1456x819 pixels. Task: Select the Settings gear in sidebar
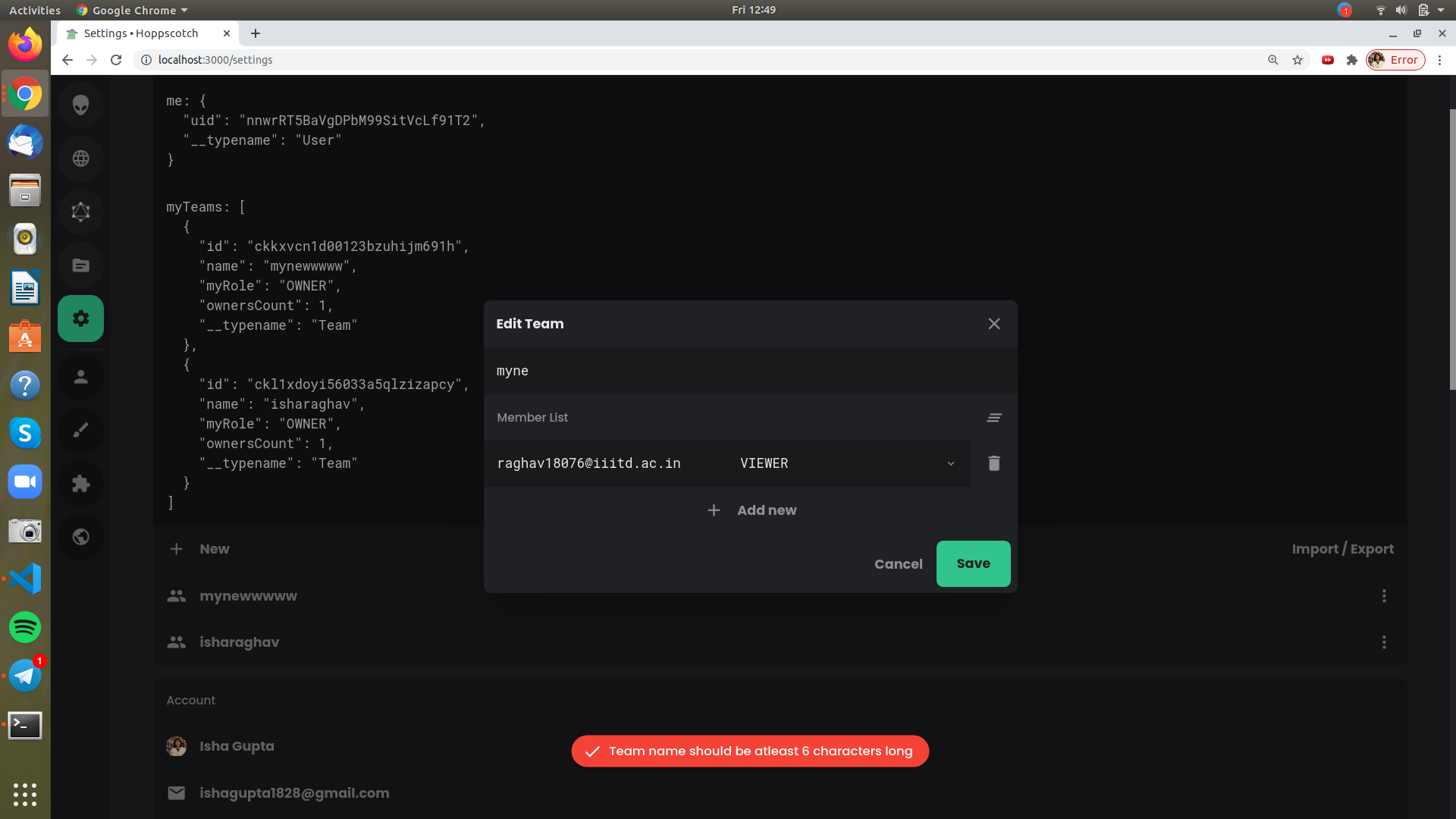[80, 318]
